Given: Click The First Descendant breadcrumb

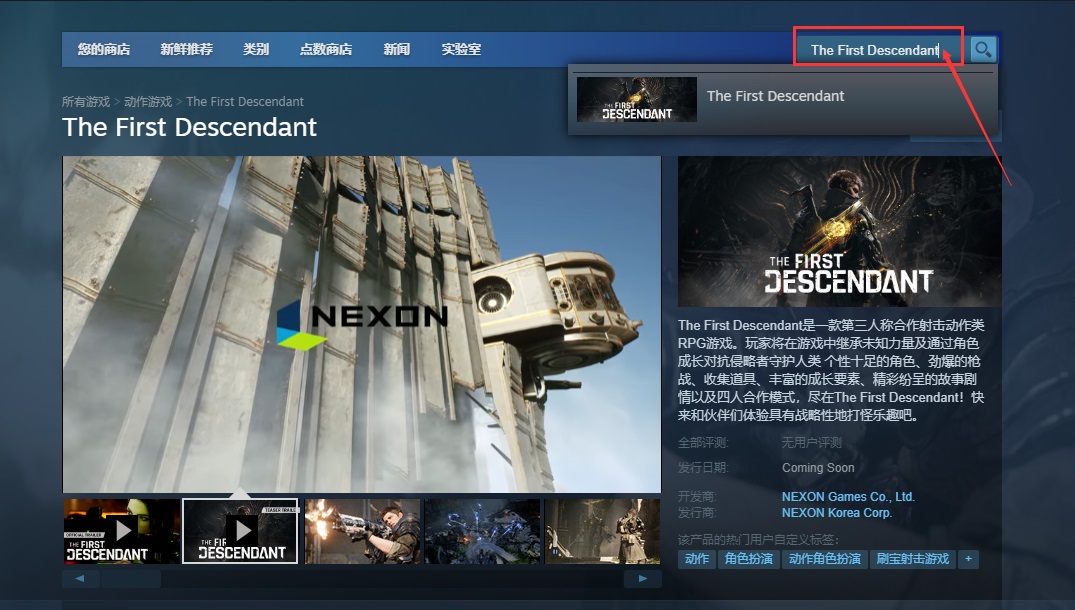Looking at the screenshot, I should [x=245, y=101].
